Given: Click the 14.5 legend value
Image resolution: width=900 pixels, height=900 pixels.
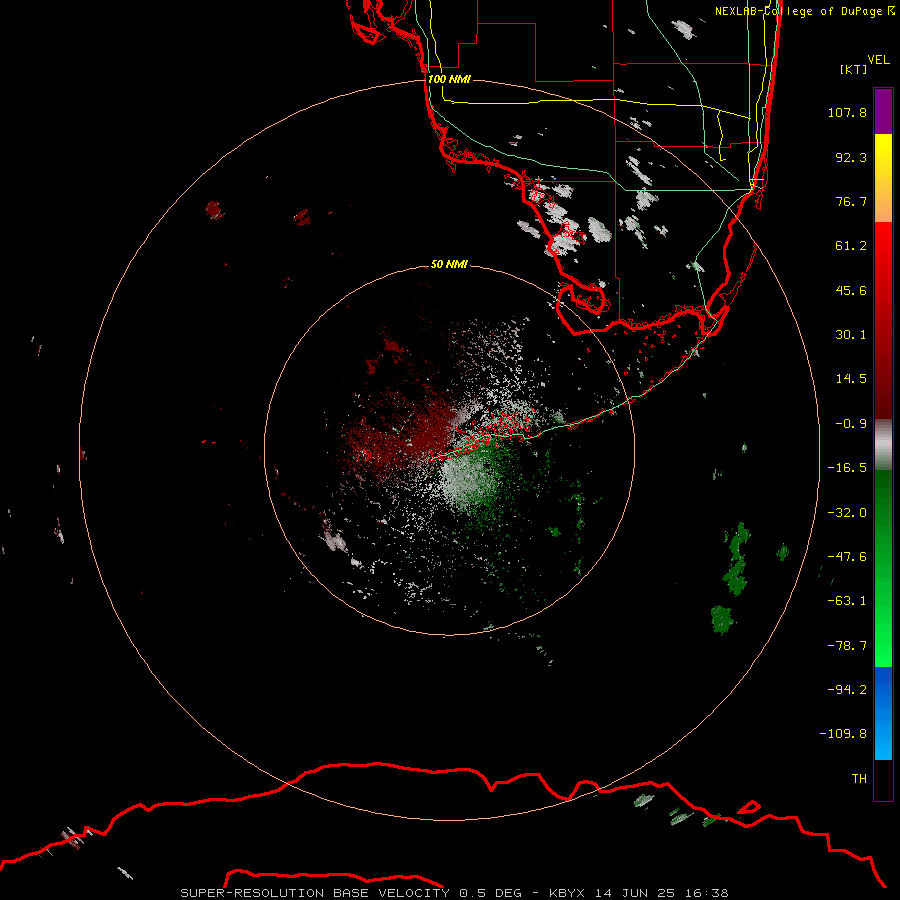Looking at the screenshot, I should click(x=851, y=379).
